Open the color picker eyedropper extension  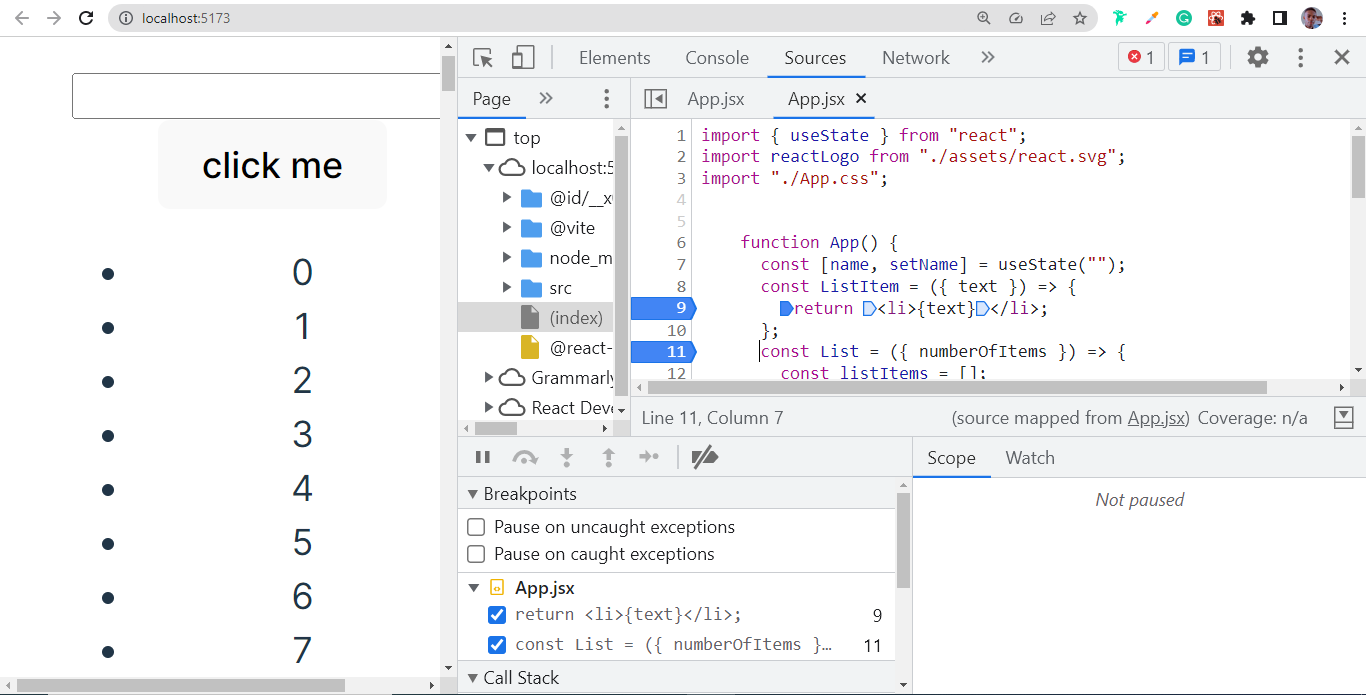1152,18
